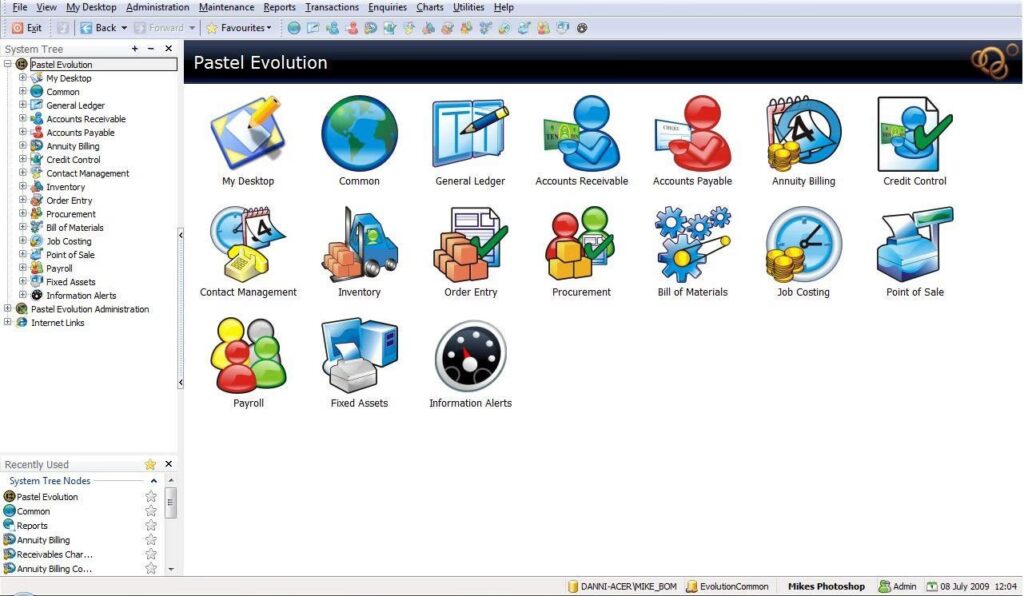Expand the General Ledger tree node
Screen dimensions: 1024x596
pos(23,105)
